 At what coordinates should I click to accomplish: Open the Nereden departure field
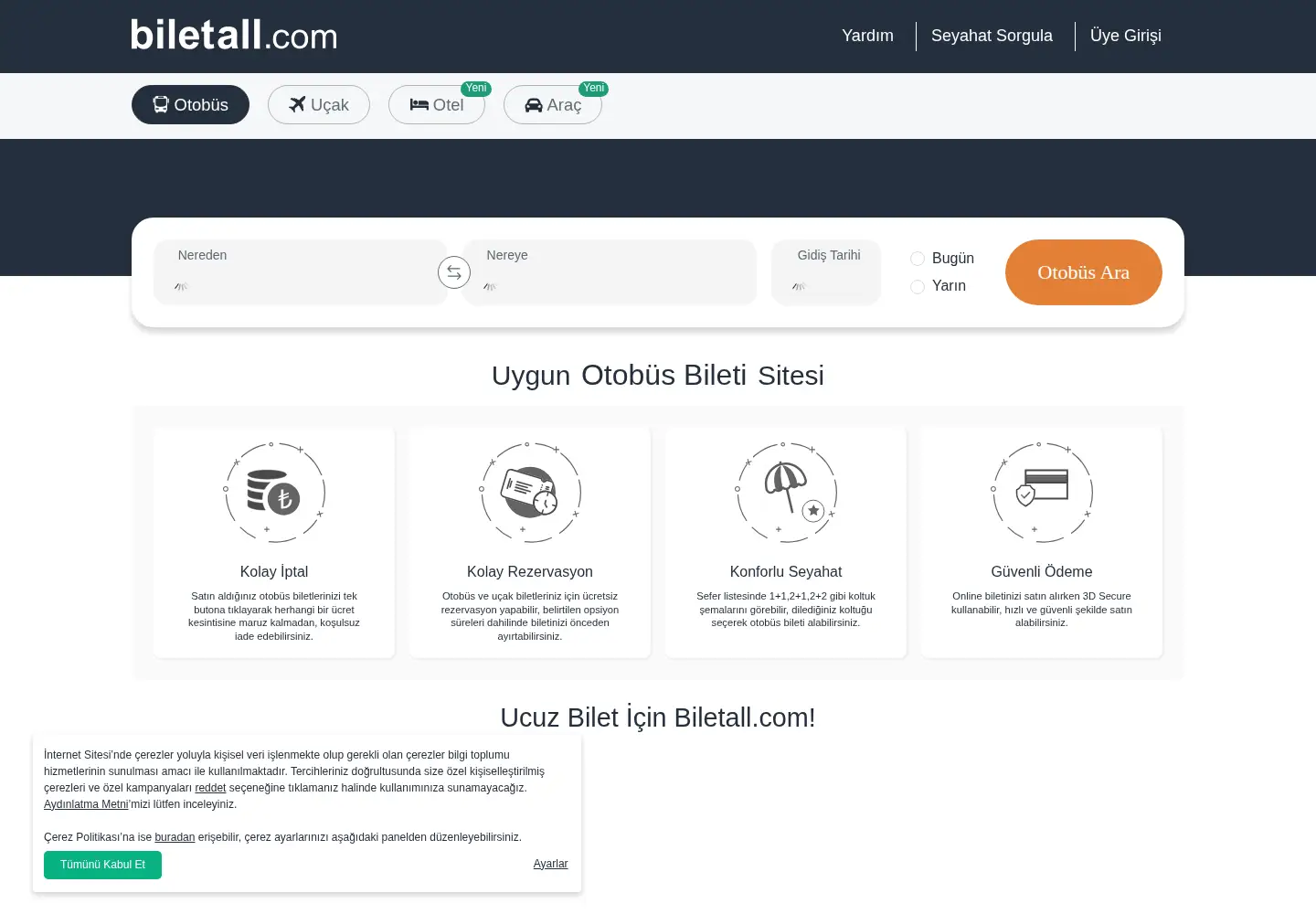click(x=301, y=272)
